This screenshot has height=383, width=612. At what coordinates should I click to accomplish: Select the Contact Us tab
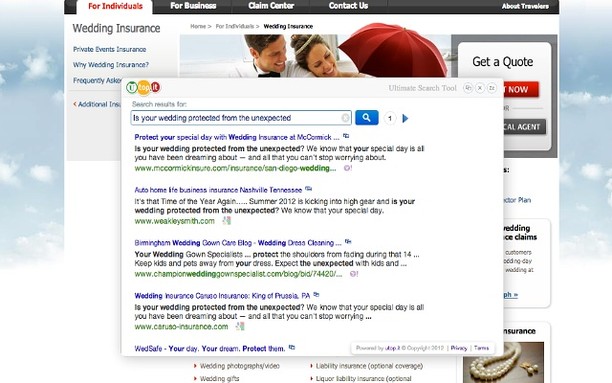point(348,6)
